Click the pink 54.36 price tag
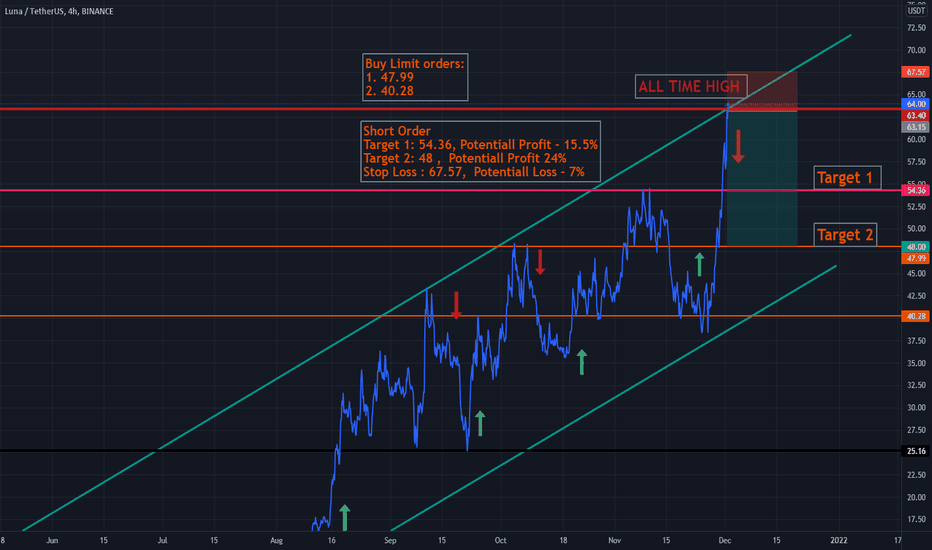The height and width of the screenshot is (550, 932). pos(915,190)
